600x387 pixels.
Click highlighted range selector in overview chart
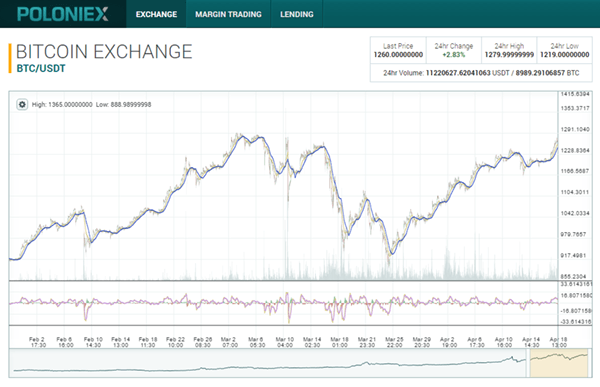click(x=559, y=363)
